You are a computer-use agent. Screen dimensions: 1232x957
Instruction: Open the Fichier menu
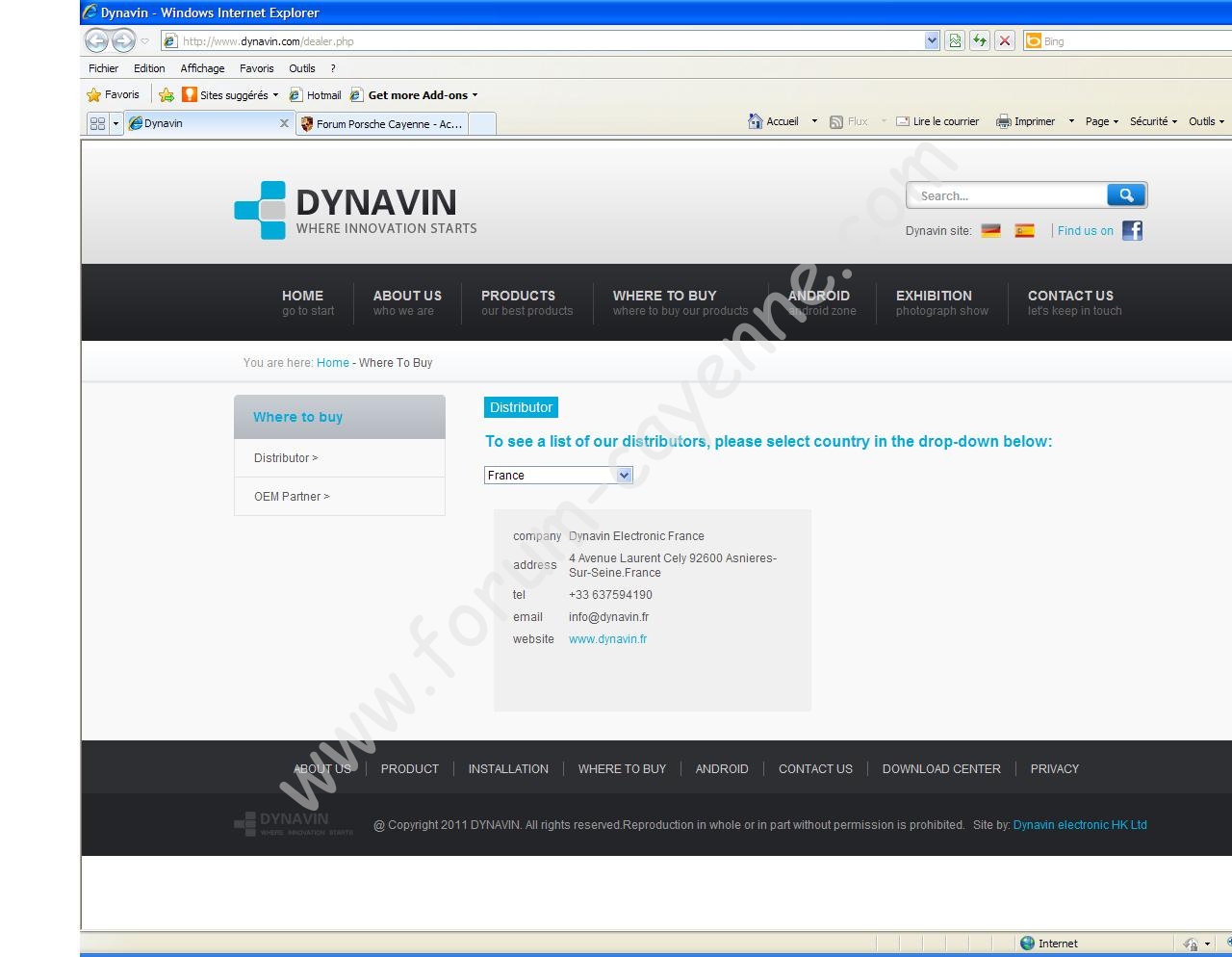pos(103,68)
